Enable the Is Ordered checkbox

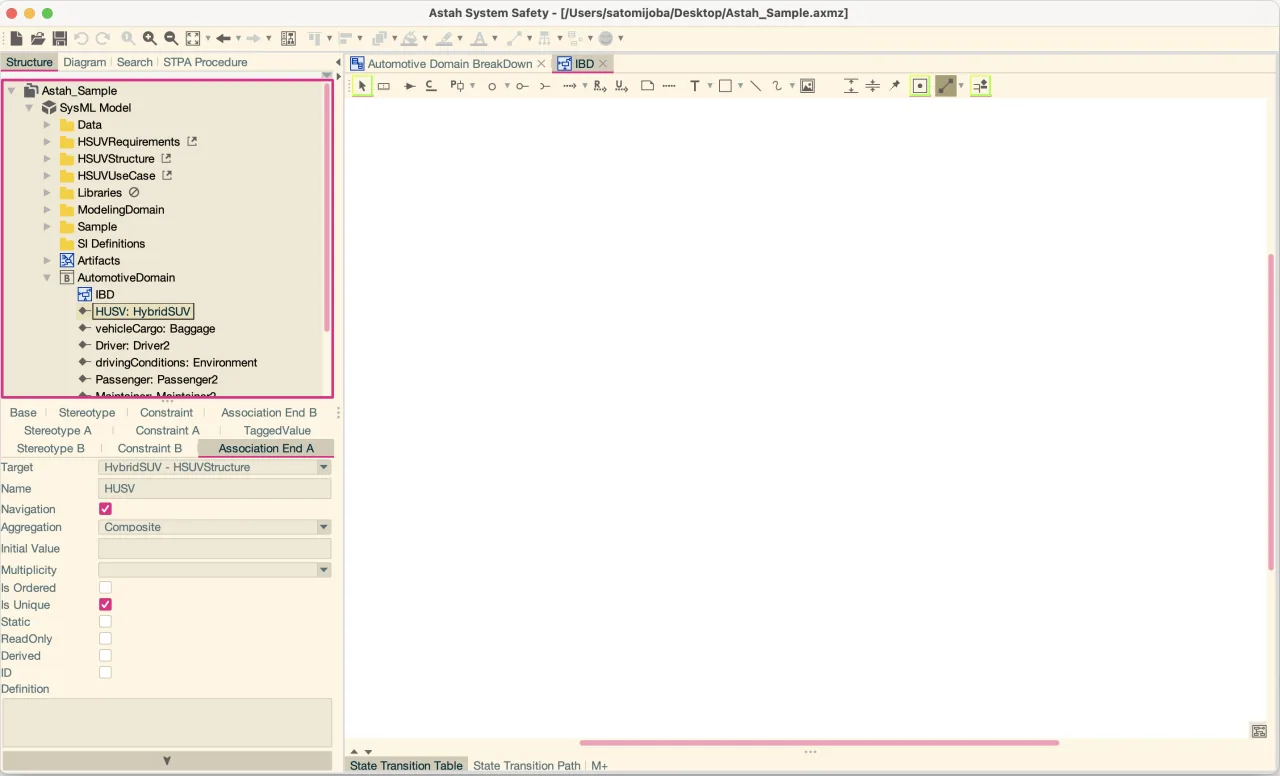[x=105, y=588]
